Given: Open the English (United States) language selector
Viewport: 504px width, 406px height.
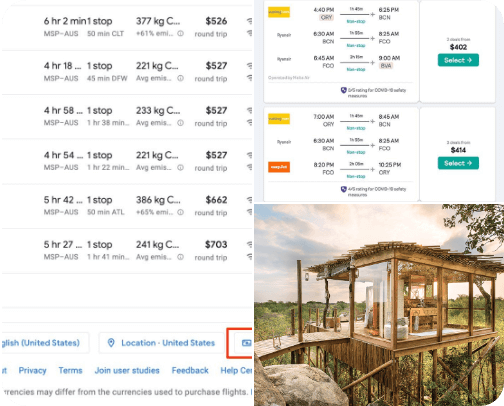Looking at the screenshot, I should [45, 343].
